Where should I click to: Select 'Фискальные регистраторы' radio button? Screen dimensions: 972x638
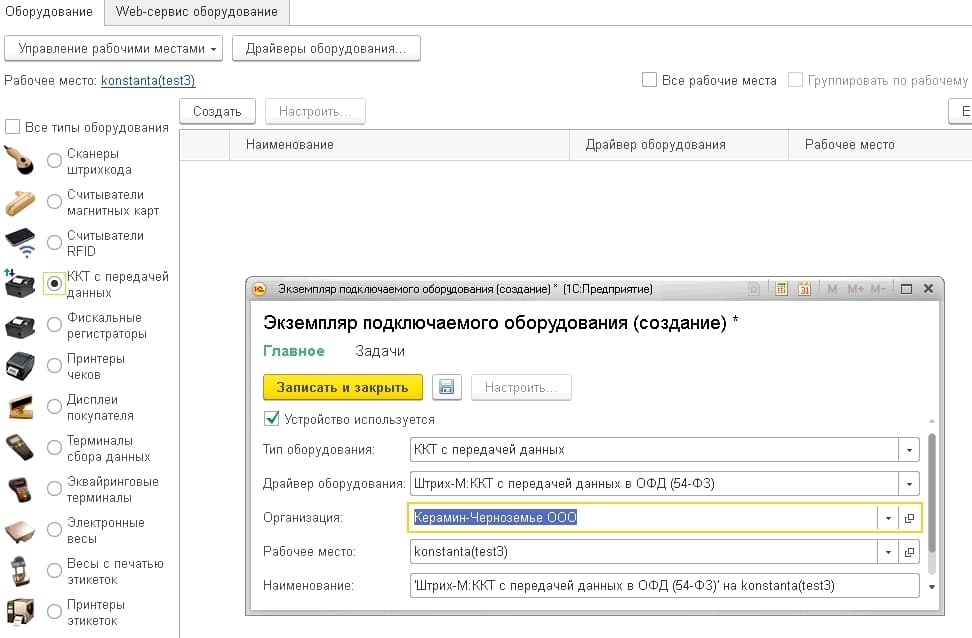point(55,325)
